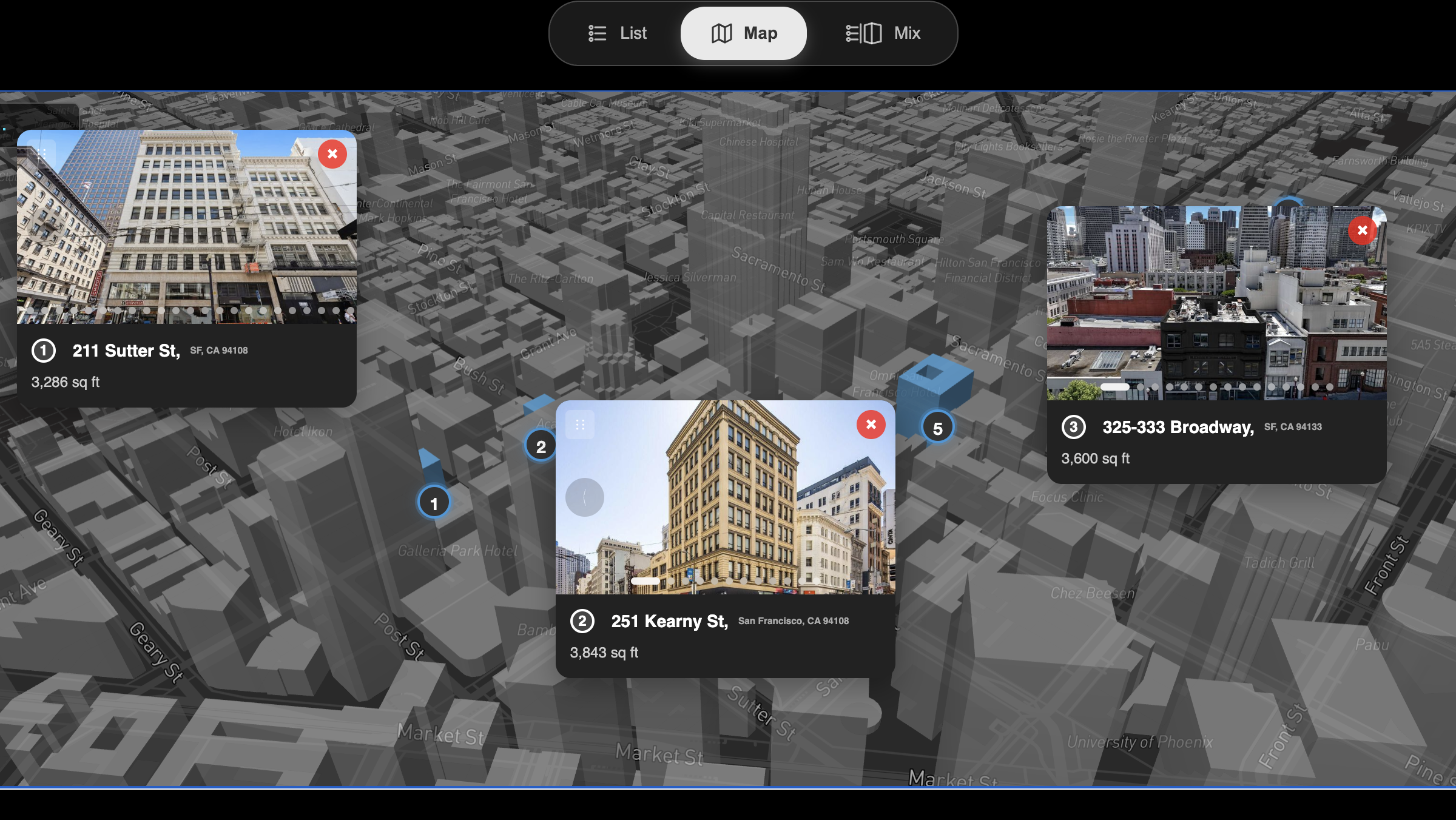Select map marker 5 near the blue building
The width and height of the screenshot is (1456, 820).
point(938,427)
